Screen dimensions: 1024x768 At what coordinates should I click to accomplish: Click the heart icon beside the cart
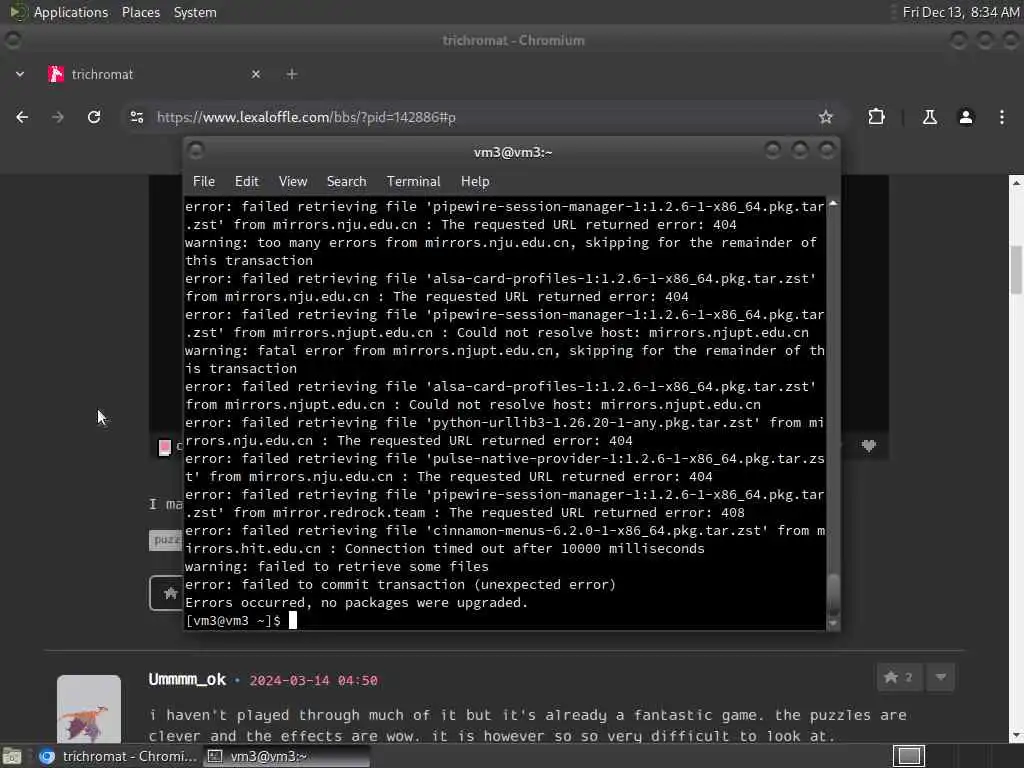pyautogui.click(x=869, y=445)
